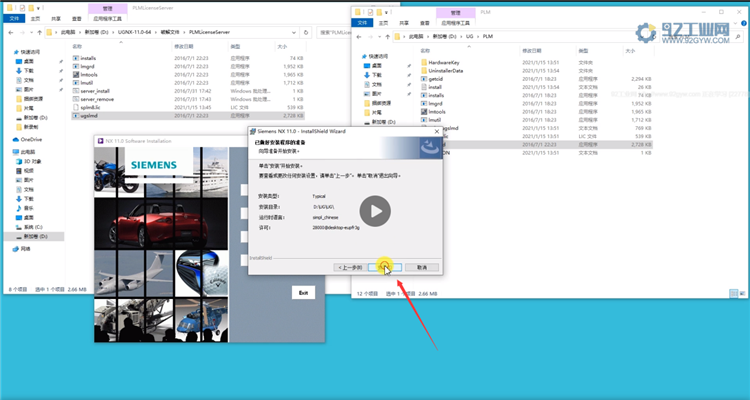Image resolution: width=750 pixels, height=400 pixels.
Task: Open the 查看 tab in PLMLicenseServer window
Action: pos(77,19)
